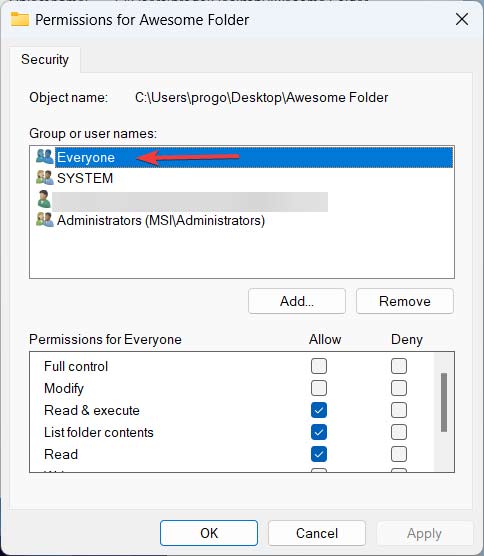This screenshot has width=484, height=556.
Task: Close the Permissions dialog window
Action: coord(462,19)
